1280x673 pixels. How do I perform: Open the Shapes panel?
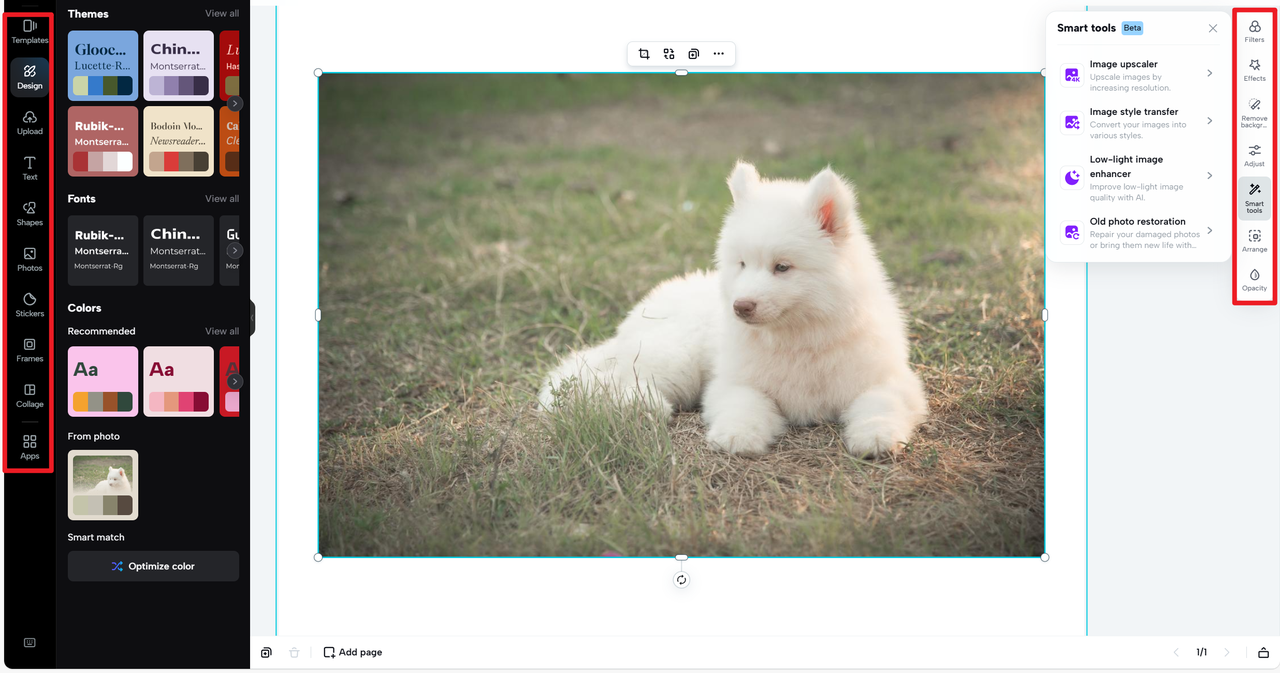(30, 213)
